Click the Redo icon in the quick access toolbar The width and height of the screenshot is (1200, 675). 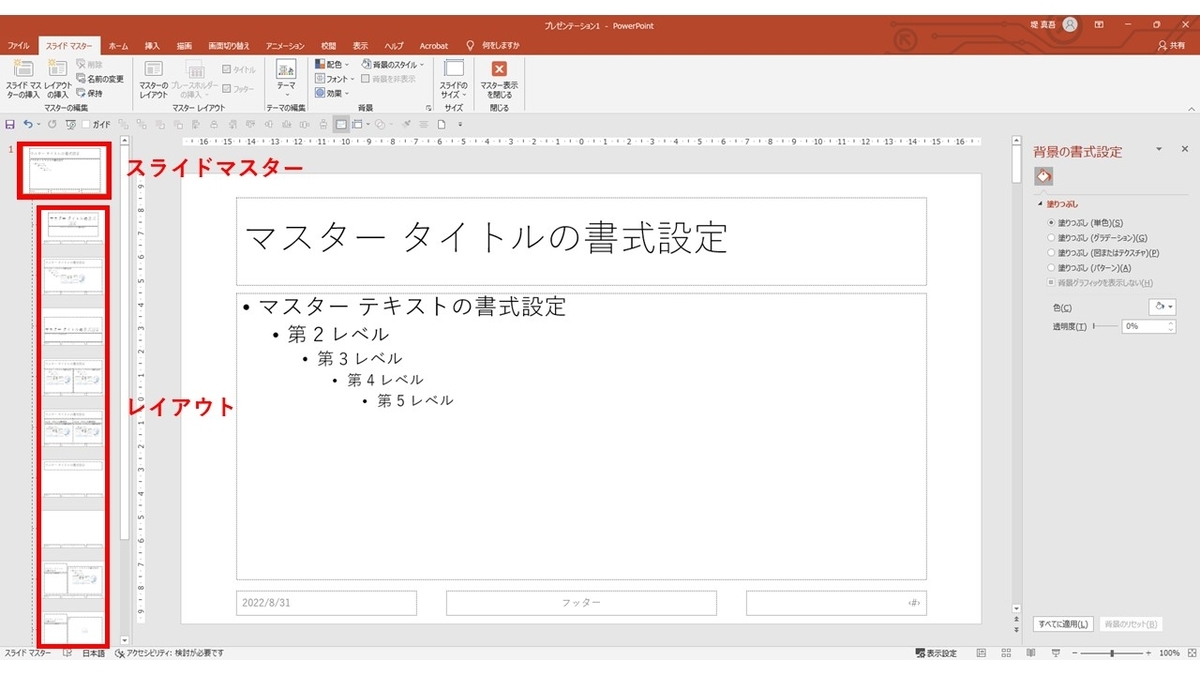tap(52, 124)
